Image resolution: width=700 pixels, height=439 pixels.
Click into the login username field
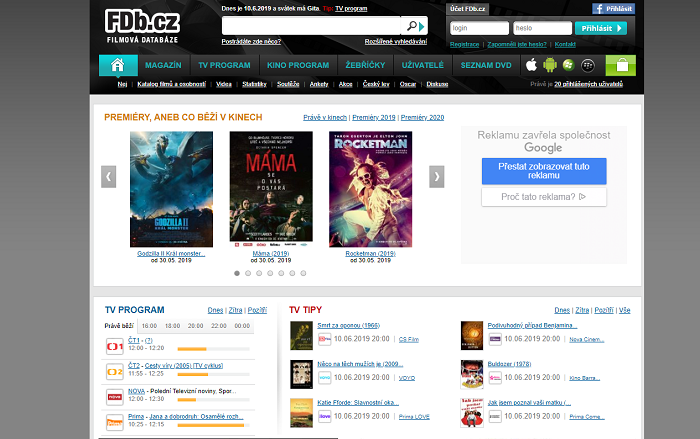(x=479, y=28)
